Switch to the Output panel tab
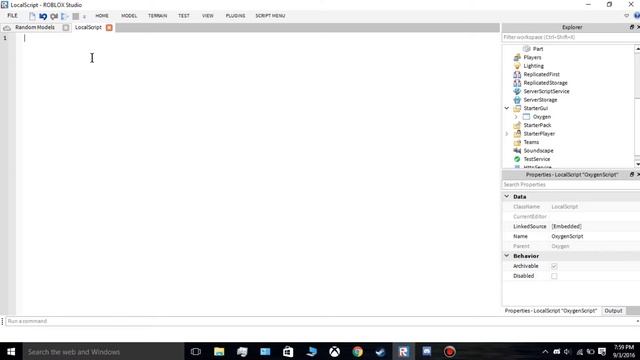Image resolution: width=640 pixels, height=360 pixels. click(613, 311)
